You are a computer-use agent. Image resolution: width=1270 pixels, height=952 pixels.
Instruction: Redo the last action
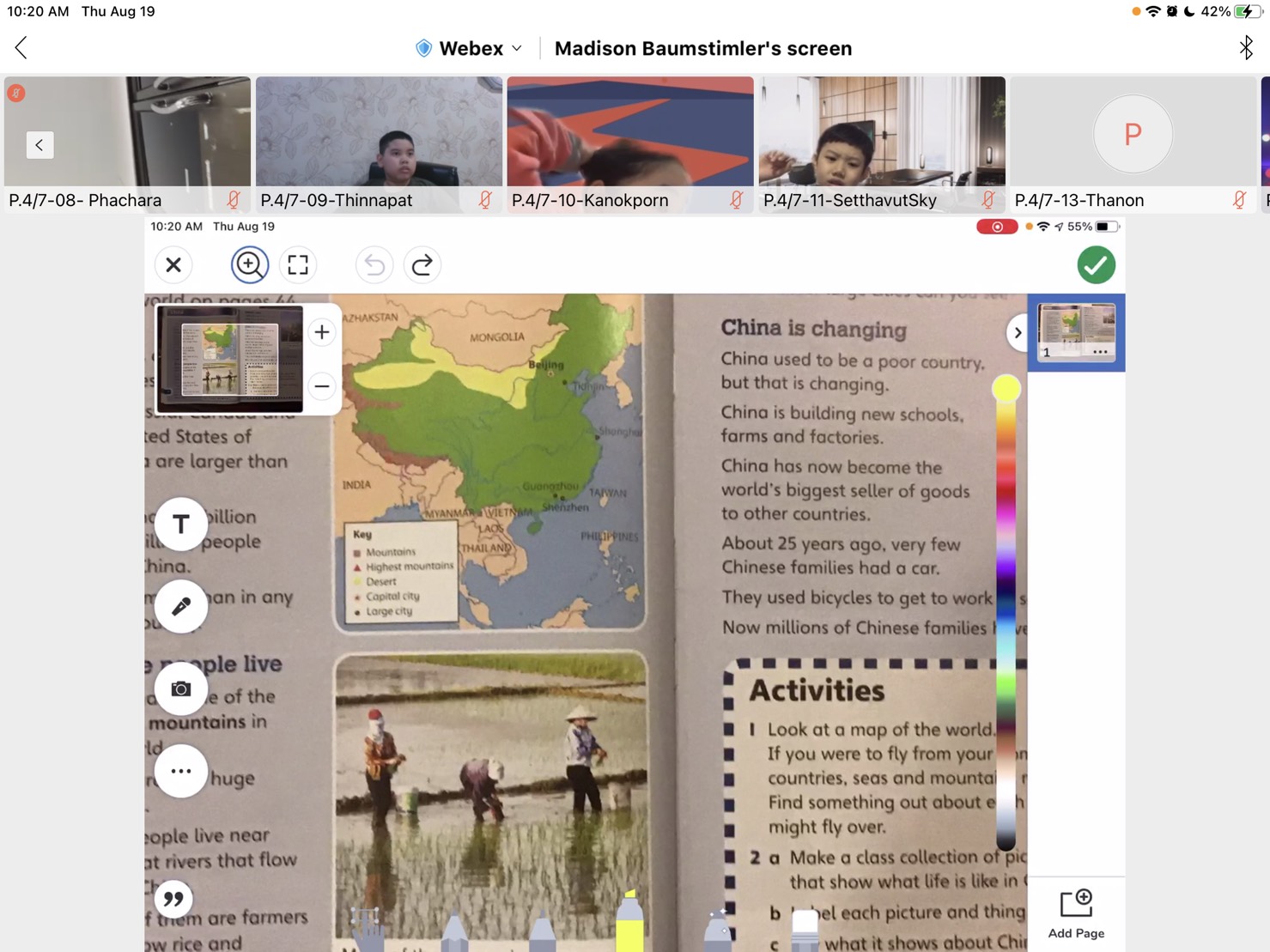coord(422,264)
